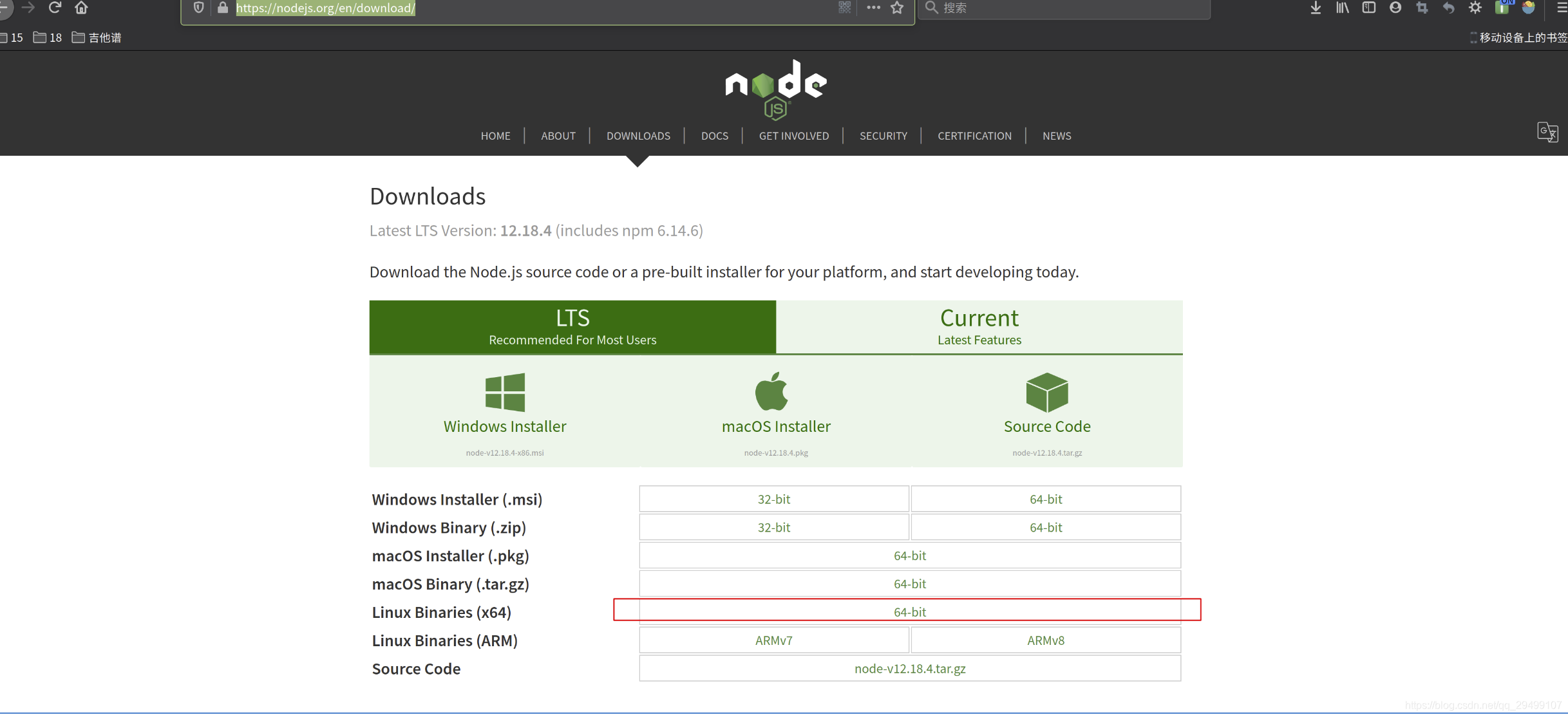Download 64-bit macOS Binary (.tar.gz)
This screenshot has height=717, width=1568.
pyautogui.click(x=910, y=584)
